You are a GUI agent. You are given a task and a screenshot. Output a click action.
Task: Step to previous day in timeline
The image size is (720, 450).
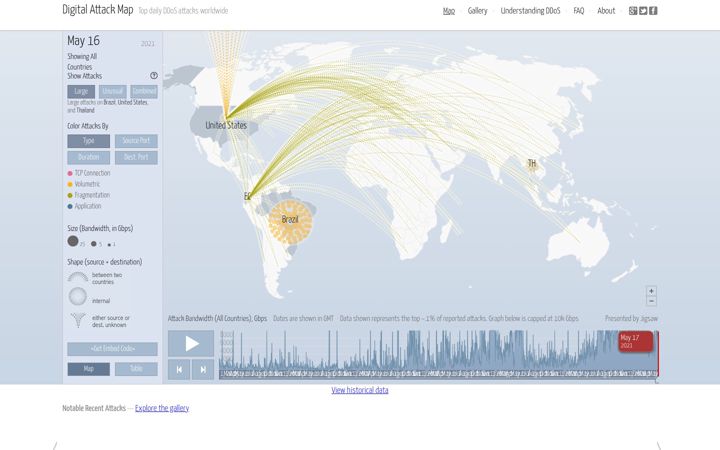(179, 370)
